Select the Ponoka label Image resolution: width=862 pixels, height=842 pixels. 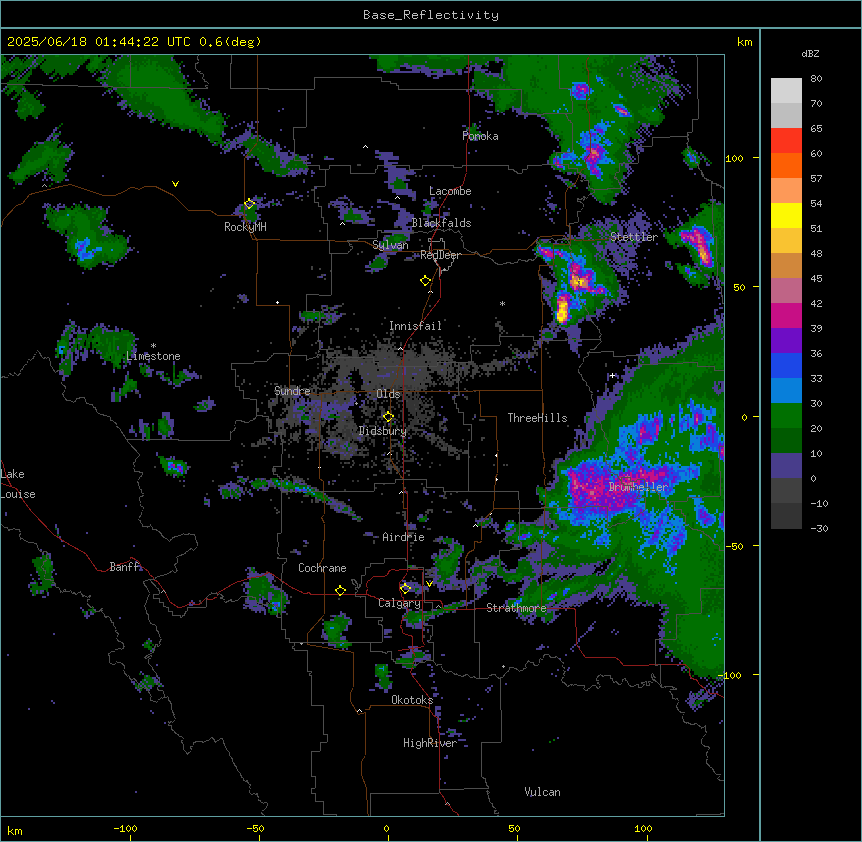point(480,136)
